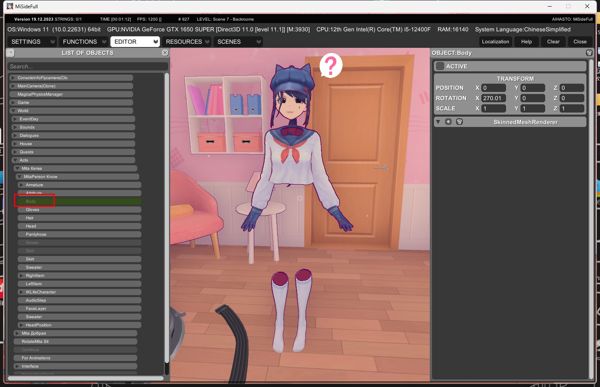Expand the RightItem tree node
The width and height of the screenshot is (600, 387).
pos(21,276)
